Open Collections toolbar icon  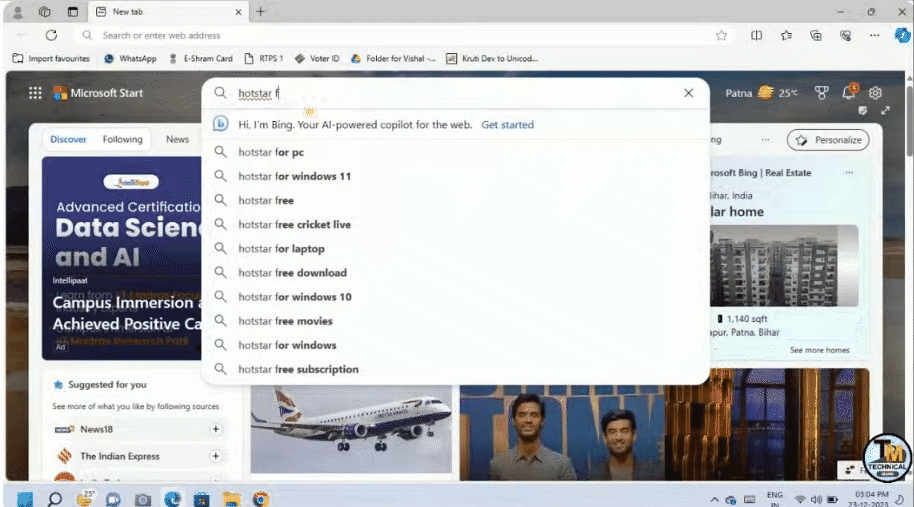816,36
